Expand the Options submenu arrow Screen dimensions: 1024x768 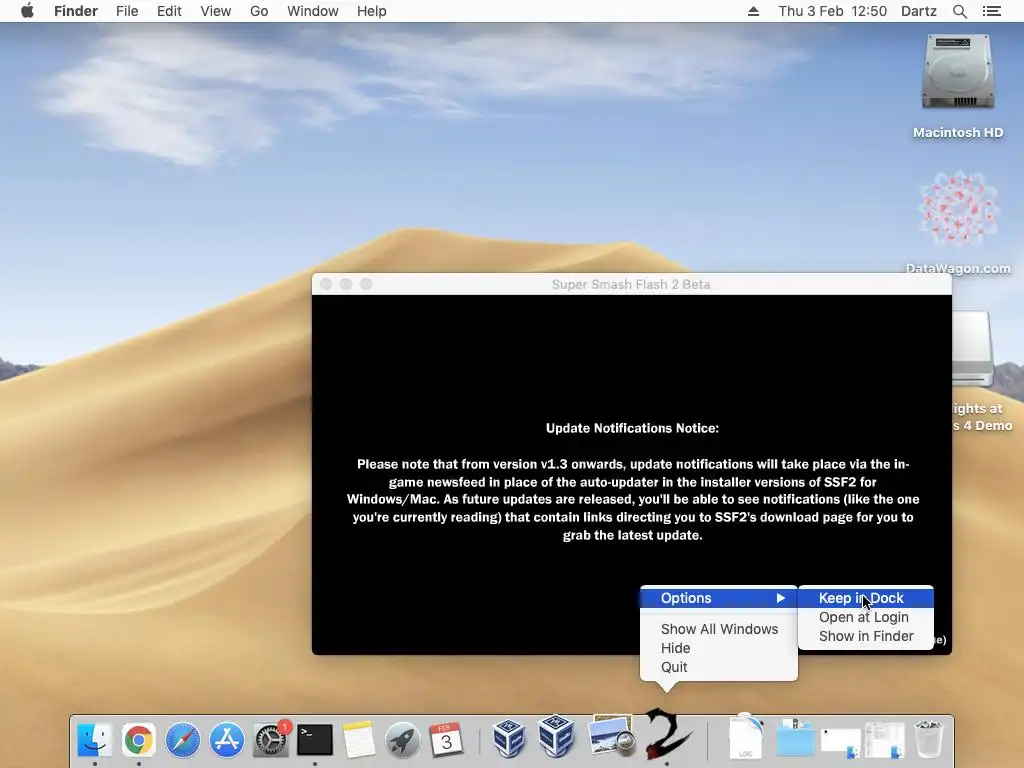point(780,598)
